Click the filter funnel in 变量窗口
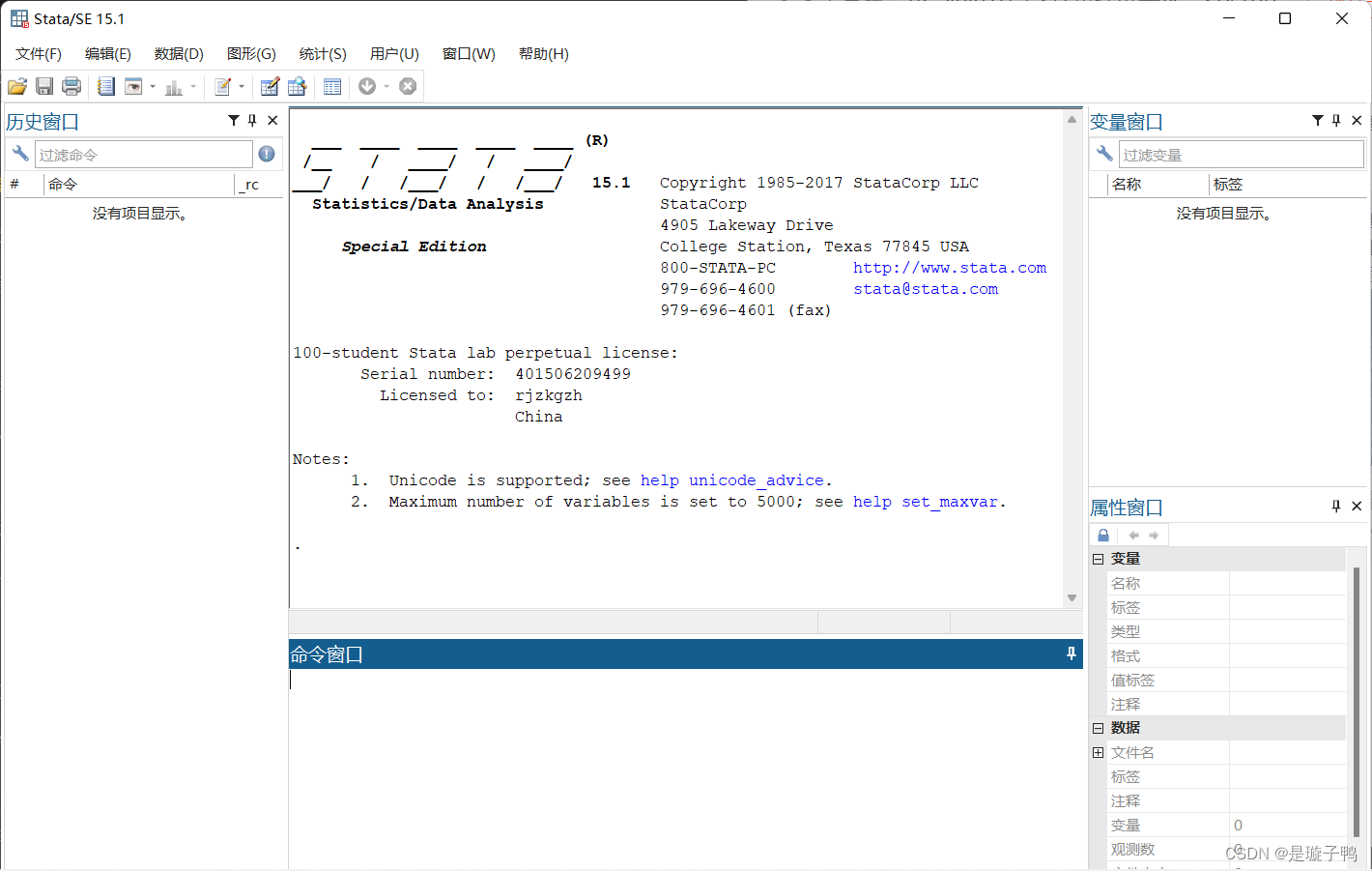1372x871 pixels. 1318,121
